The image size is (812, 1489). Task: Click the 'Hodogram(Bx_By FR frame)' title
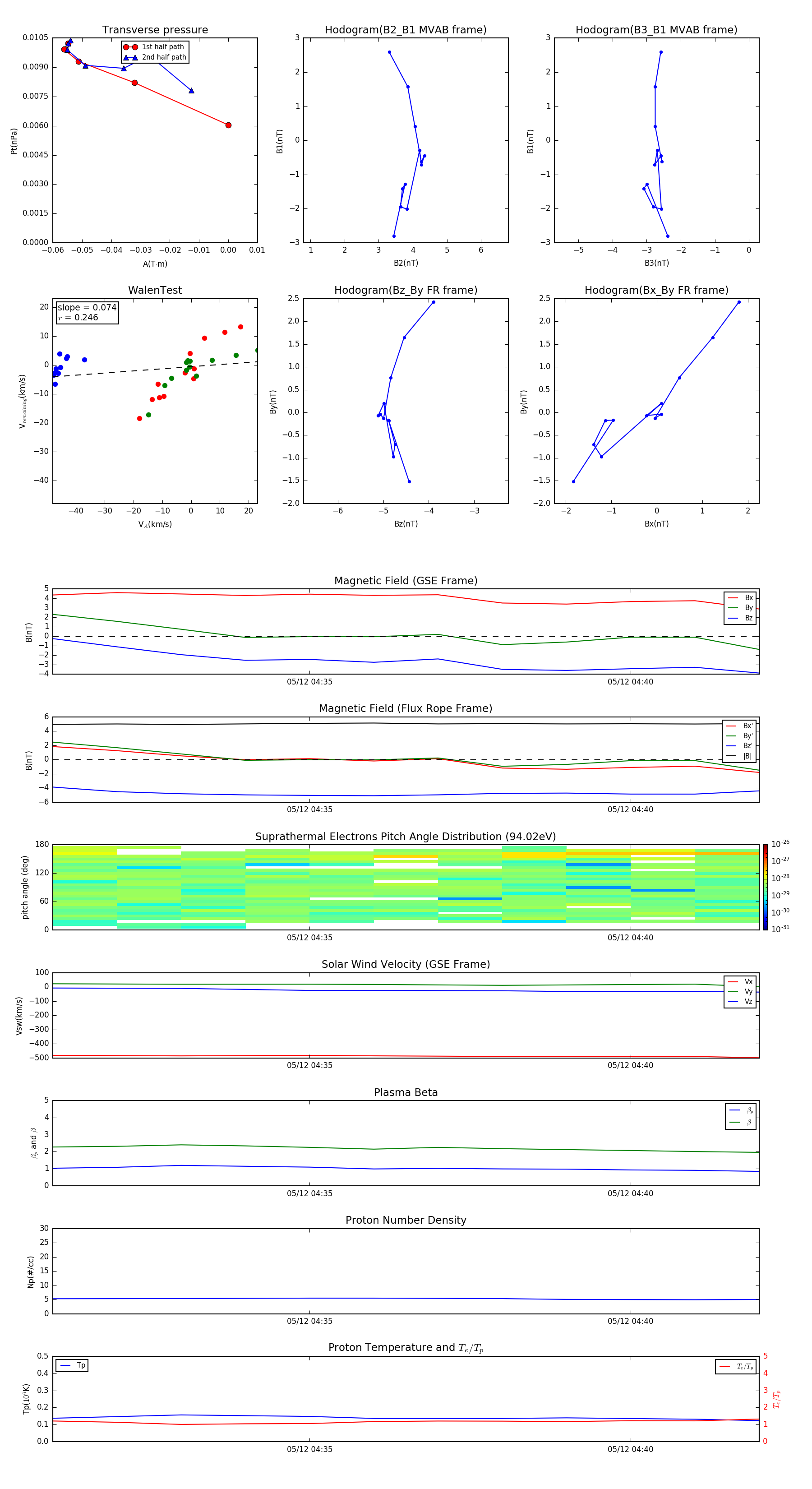pos(656,290)
